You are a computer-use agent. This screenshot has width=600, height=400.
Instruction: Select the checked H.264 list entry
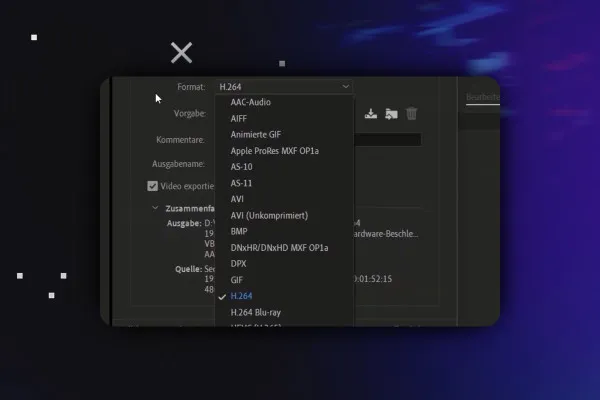coord(241,296)
